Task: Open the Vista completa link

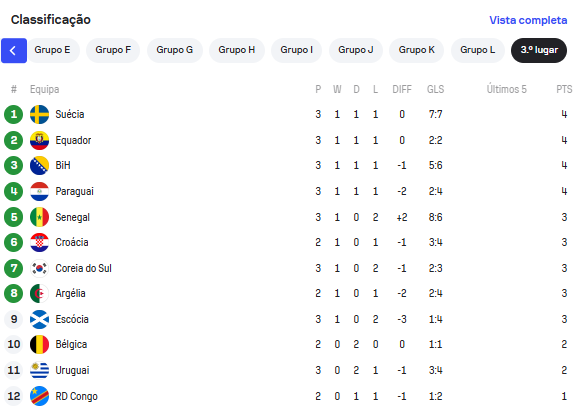Action: point(528,20)
